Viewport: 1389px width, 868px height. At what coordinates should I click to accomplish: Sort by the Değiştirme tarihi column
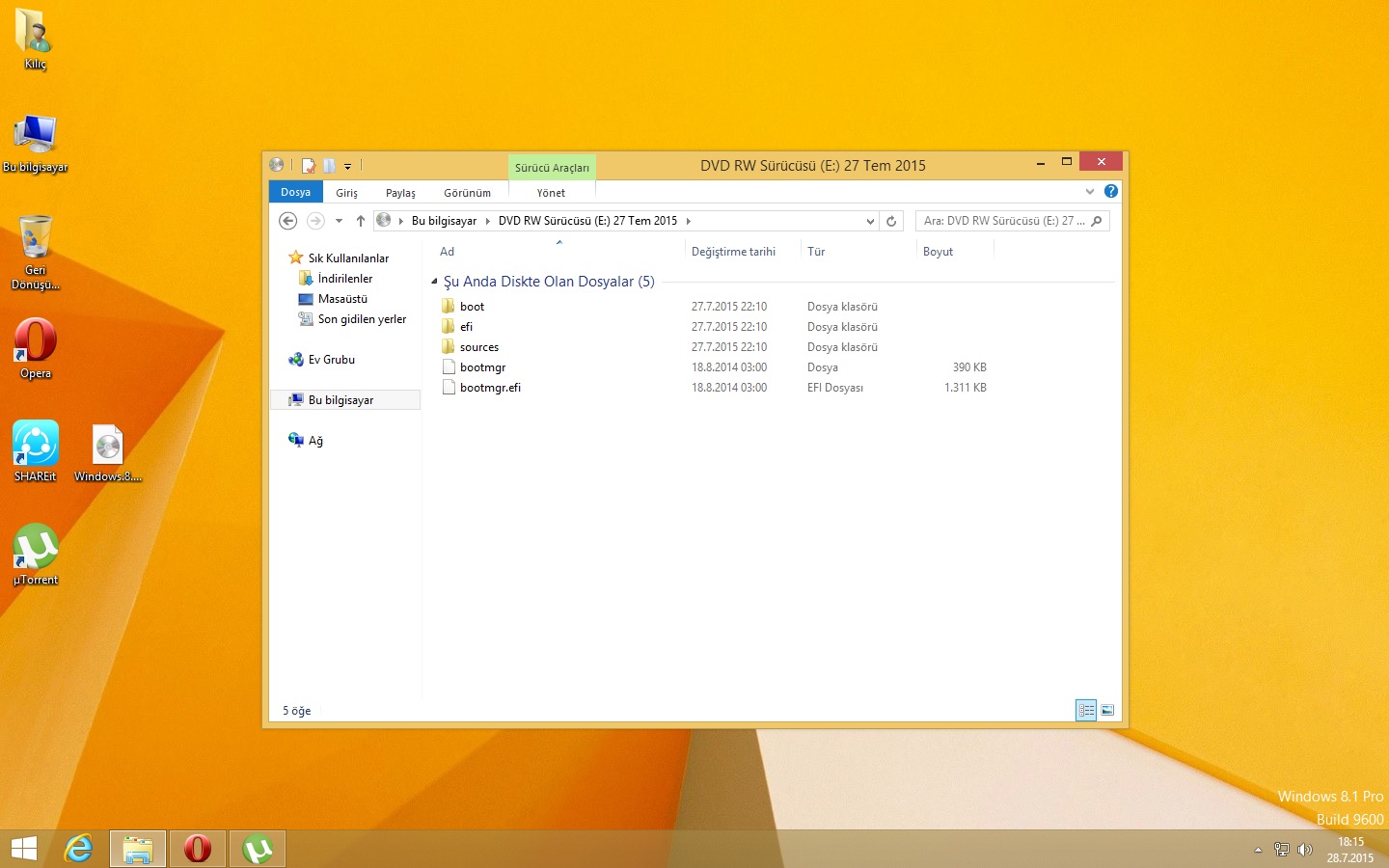pyautogui.click(x=742, y=252)
